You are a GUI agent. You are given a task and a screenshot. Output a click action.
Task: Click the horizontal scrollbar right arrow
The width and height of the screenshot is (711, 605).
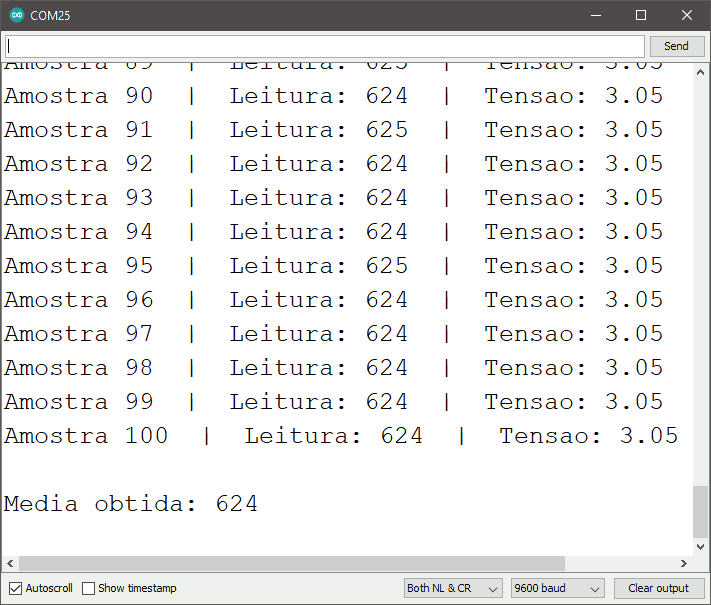(x=684, y=563)
